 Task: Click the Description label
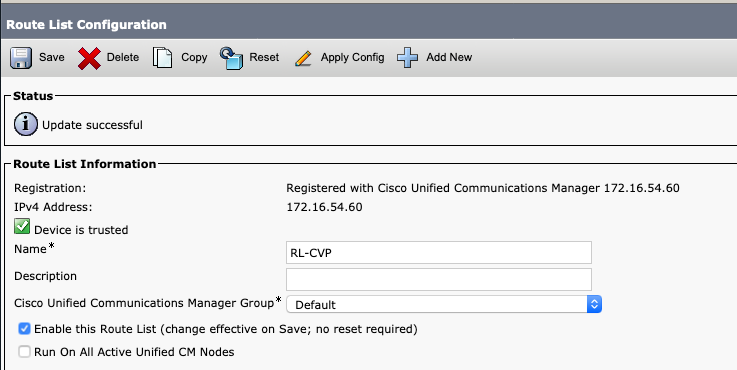point(45,276)
